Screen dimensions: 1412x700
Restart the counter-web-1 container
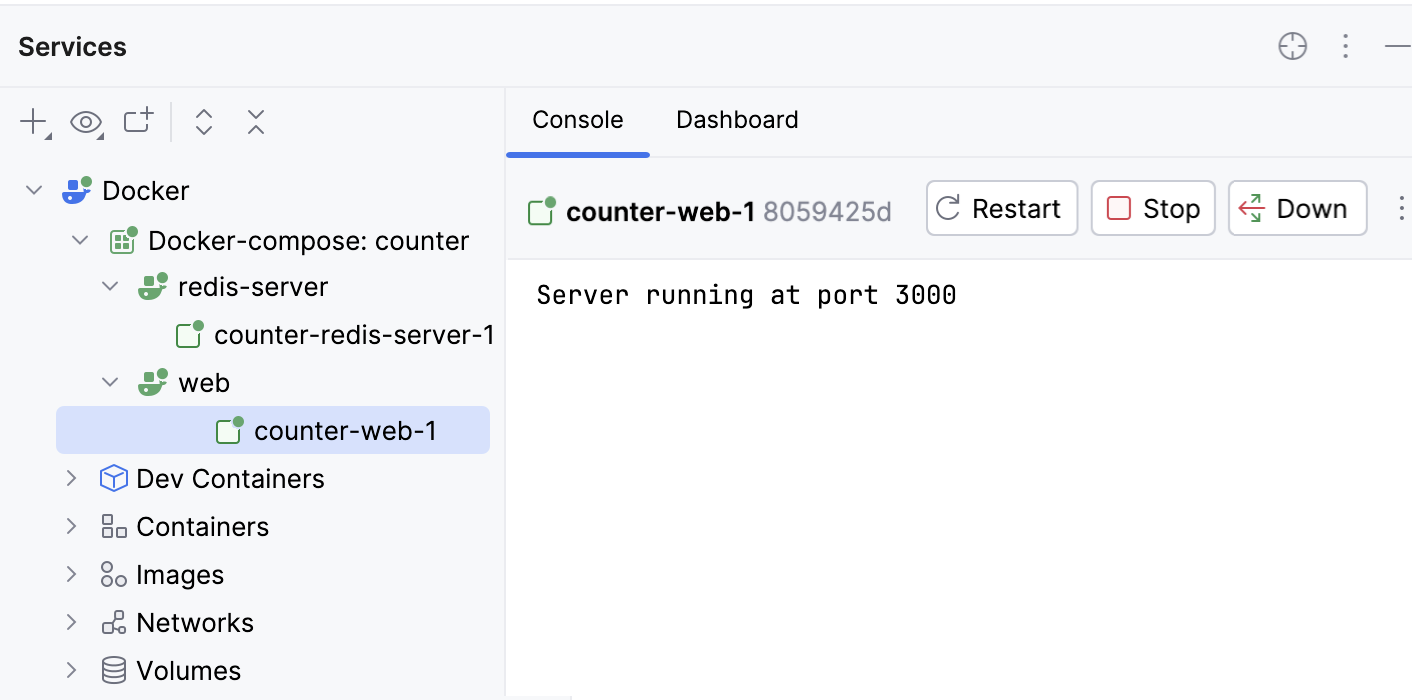tap(1002, 208)
